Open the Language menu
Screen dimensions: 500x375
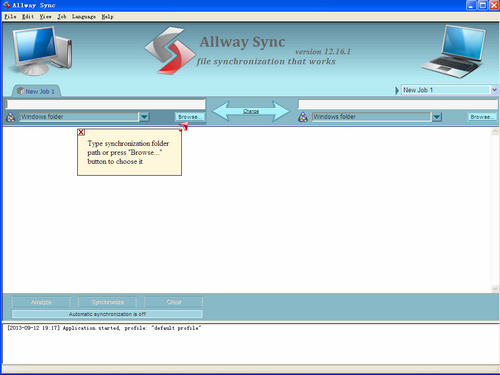[84, 17]
